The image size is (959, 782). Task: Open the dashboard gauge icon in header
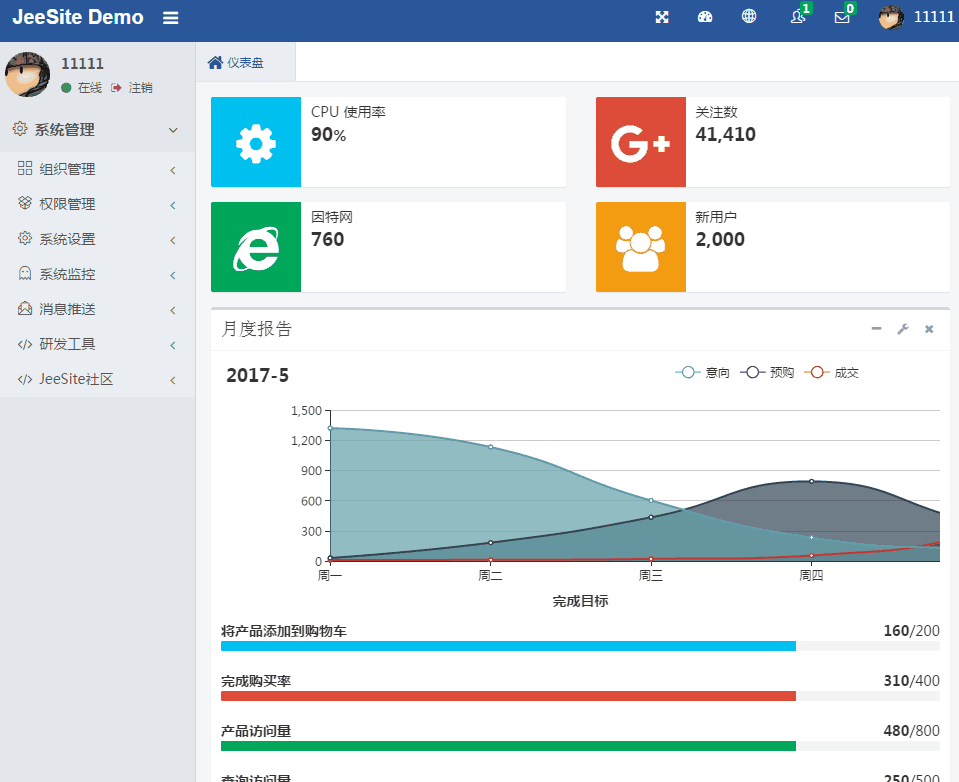point(705,17)
